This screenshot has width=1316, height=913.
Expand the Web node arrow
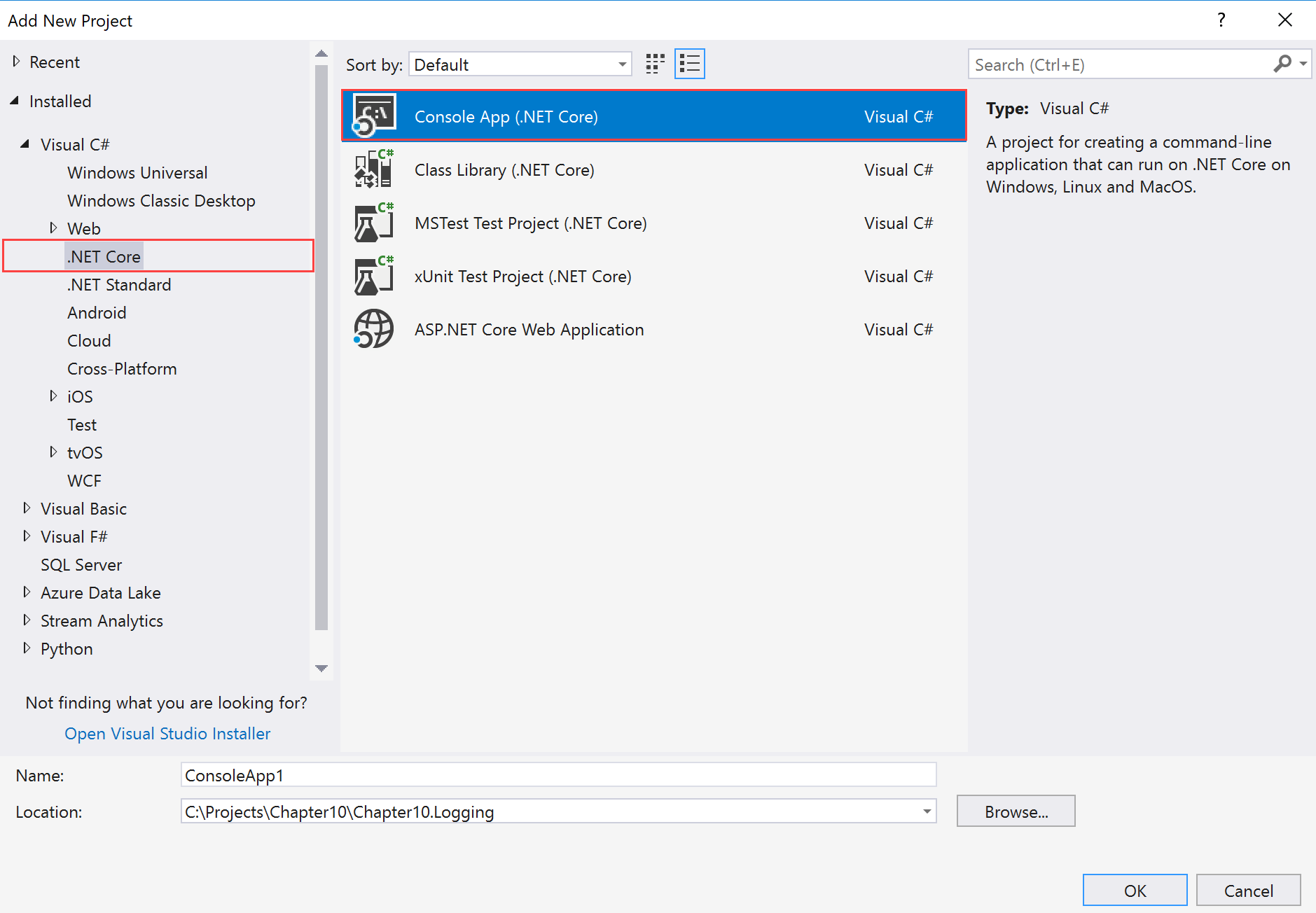[53, 228]
